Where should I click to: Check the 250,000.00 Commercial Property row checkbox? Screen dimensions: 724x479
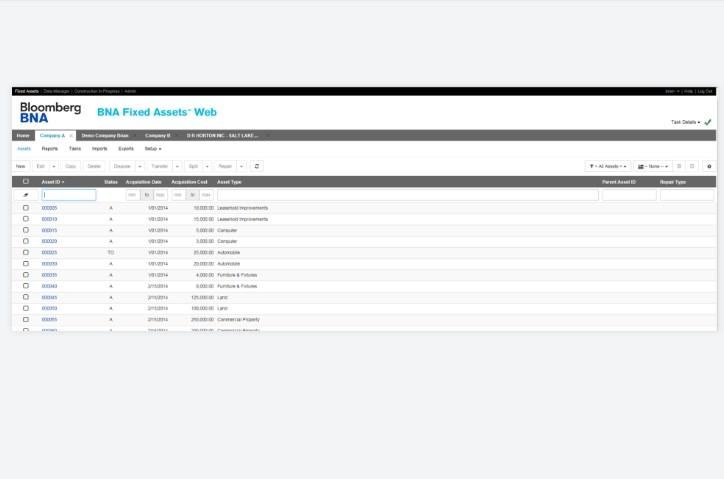pos(26,320)
